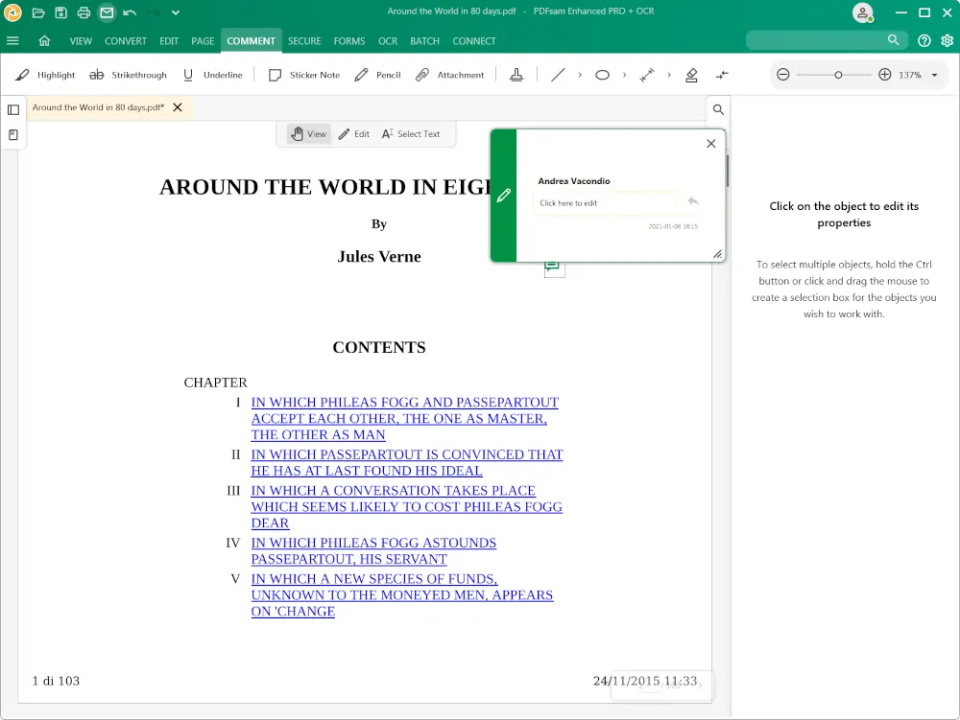
Task: Switch to View hand mode
Action: [309, 133]
